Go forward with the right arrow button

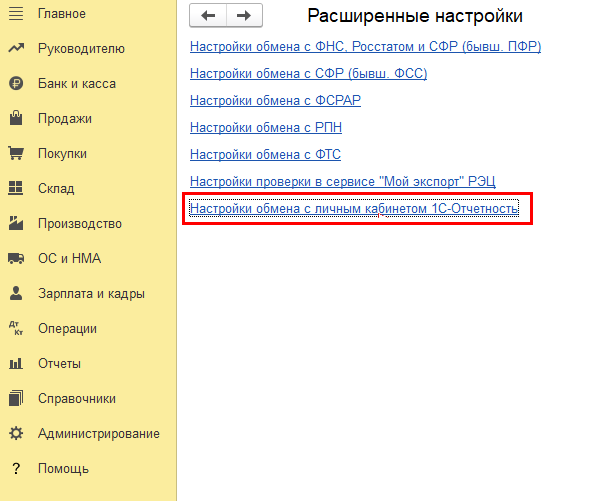click(244, 16)
